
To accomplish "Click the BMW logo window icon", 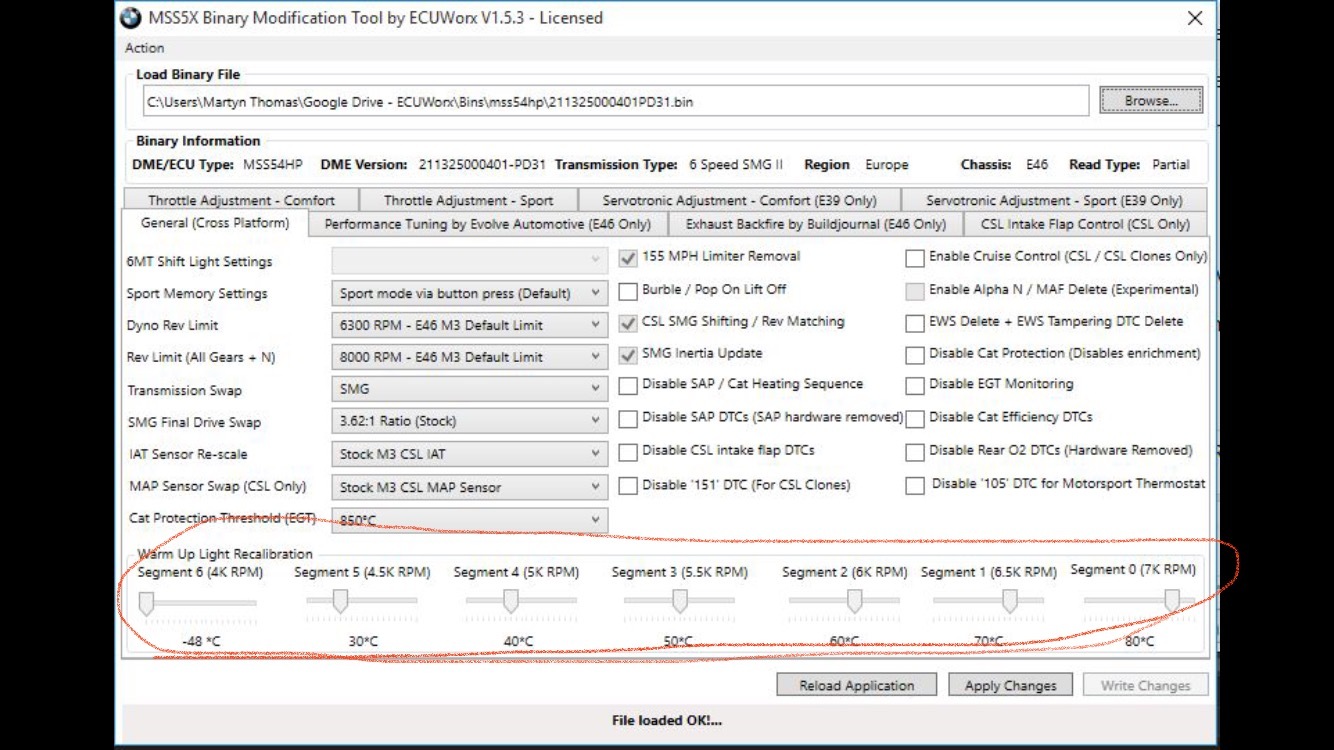I will 130,18.
